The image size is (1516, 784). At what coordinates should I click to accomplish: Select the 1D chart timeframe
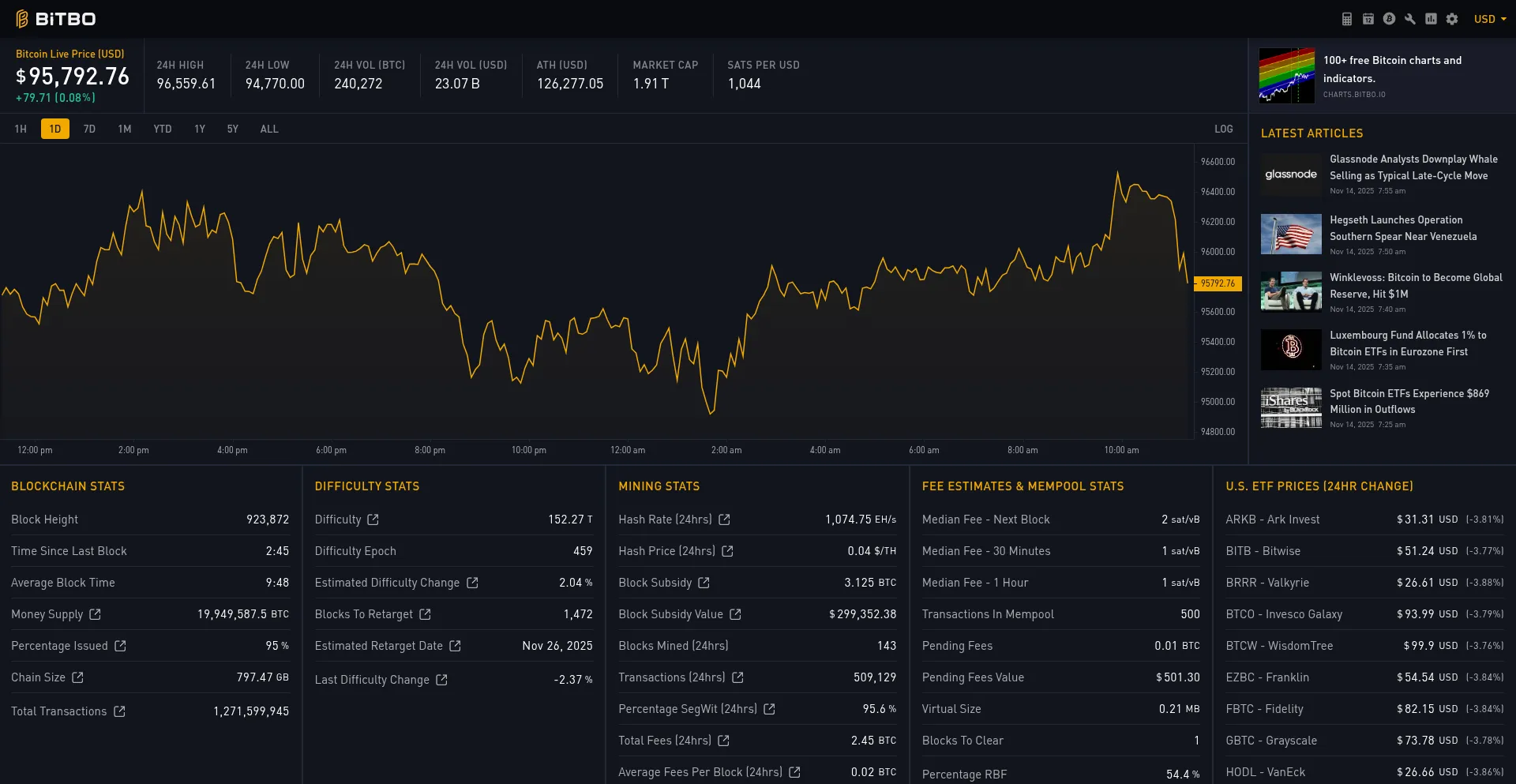[x=55, y=129]
